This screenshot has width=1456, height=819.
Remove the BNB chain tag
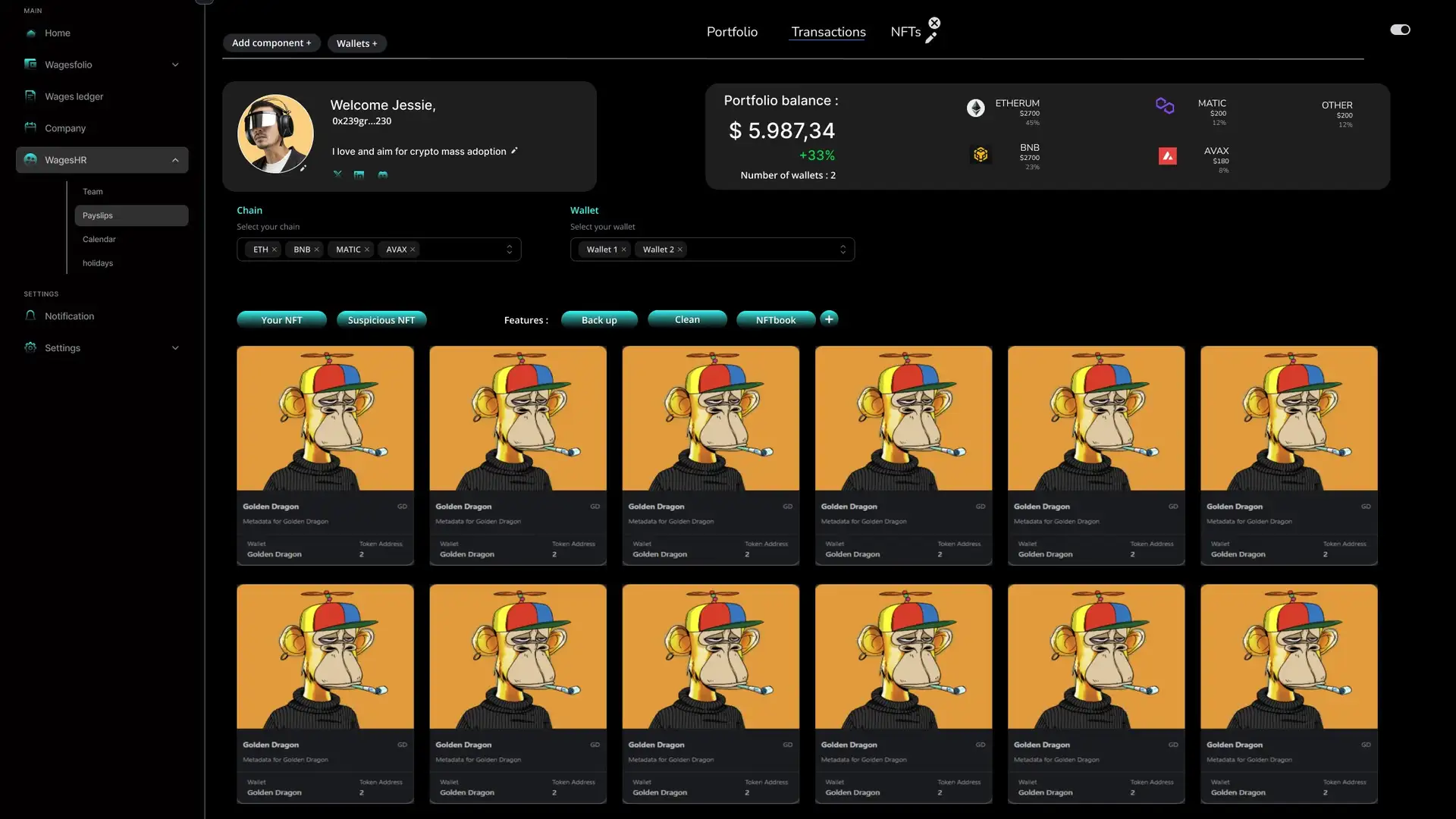coord(316,249)
